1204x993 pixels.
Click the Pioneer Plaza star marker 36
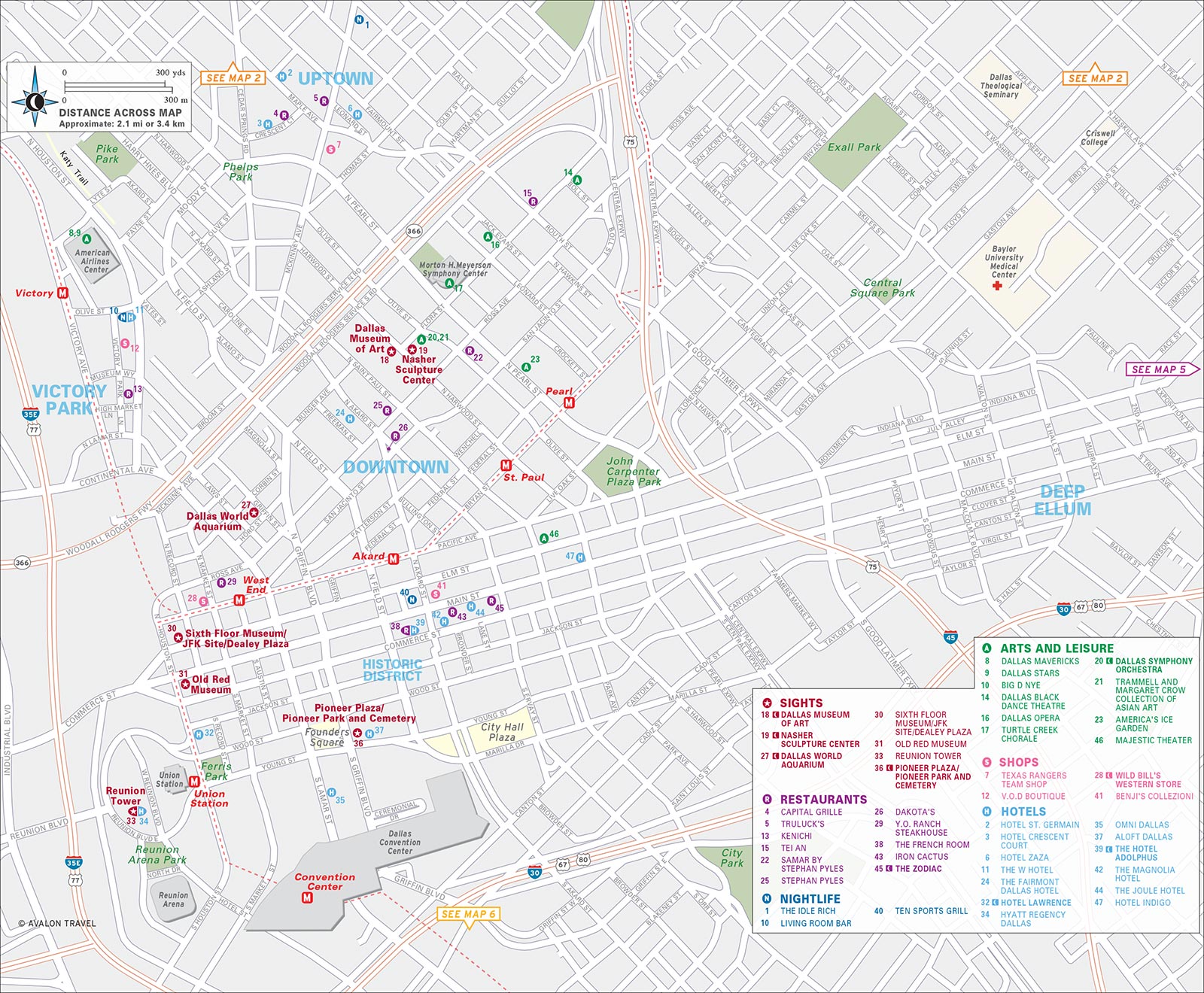coord(357,733)
